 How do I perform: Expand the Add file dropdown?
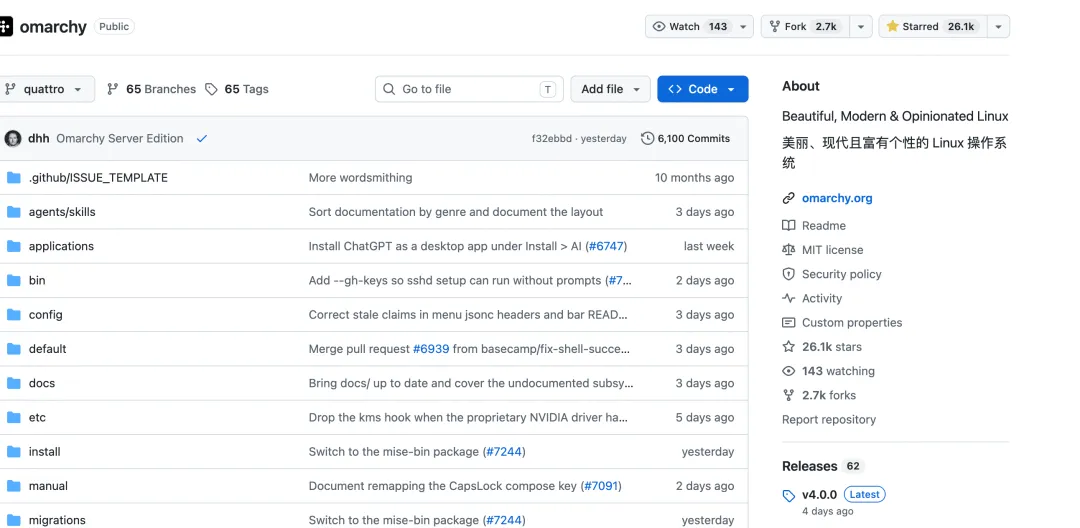coord(610,89)
